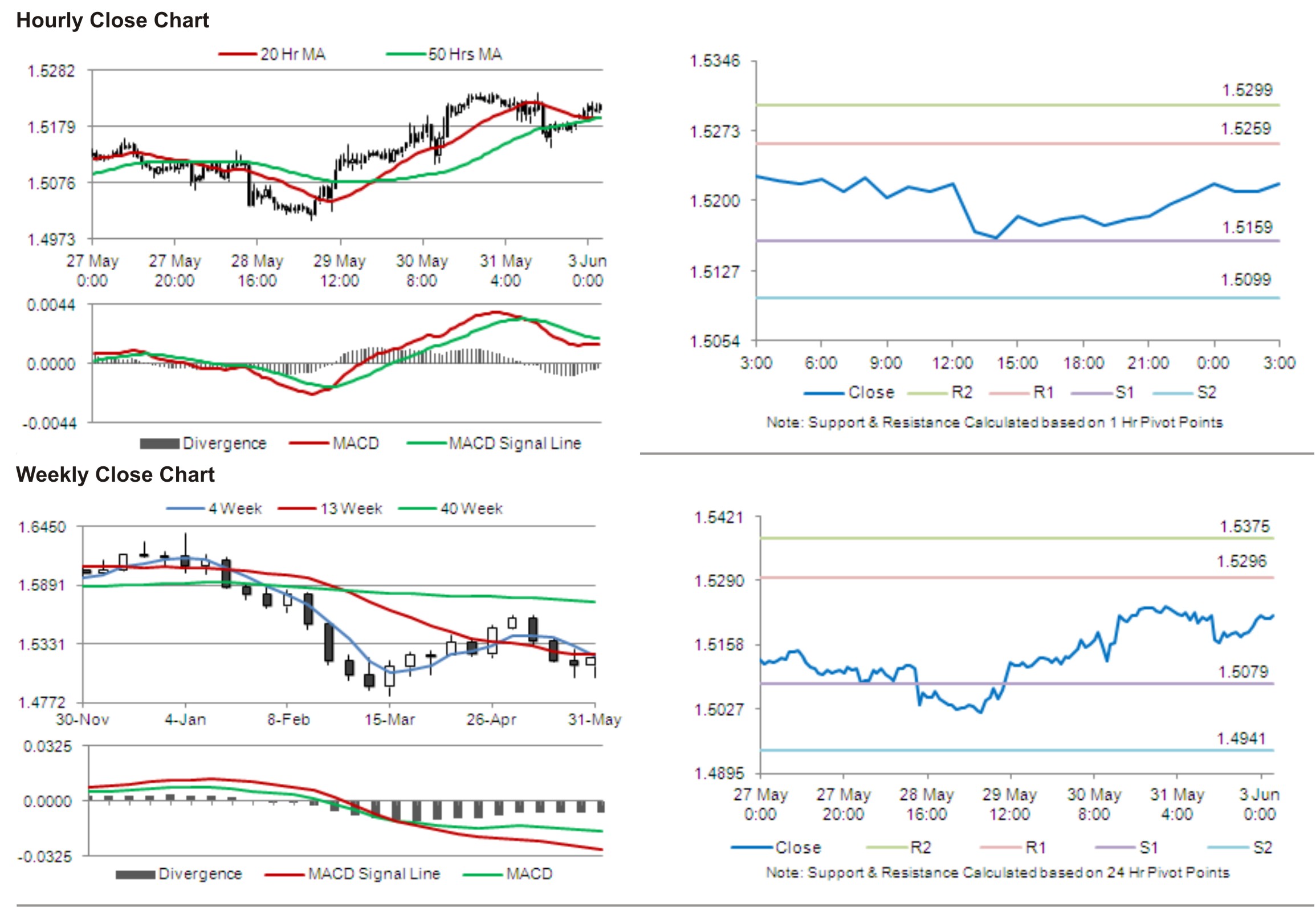Click the 1.5259 R1 value on 1 Hr pivot chart
The image size is (1316, 907).
point(1246,128)
